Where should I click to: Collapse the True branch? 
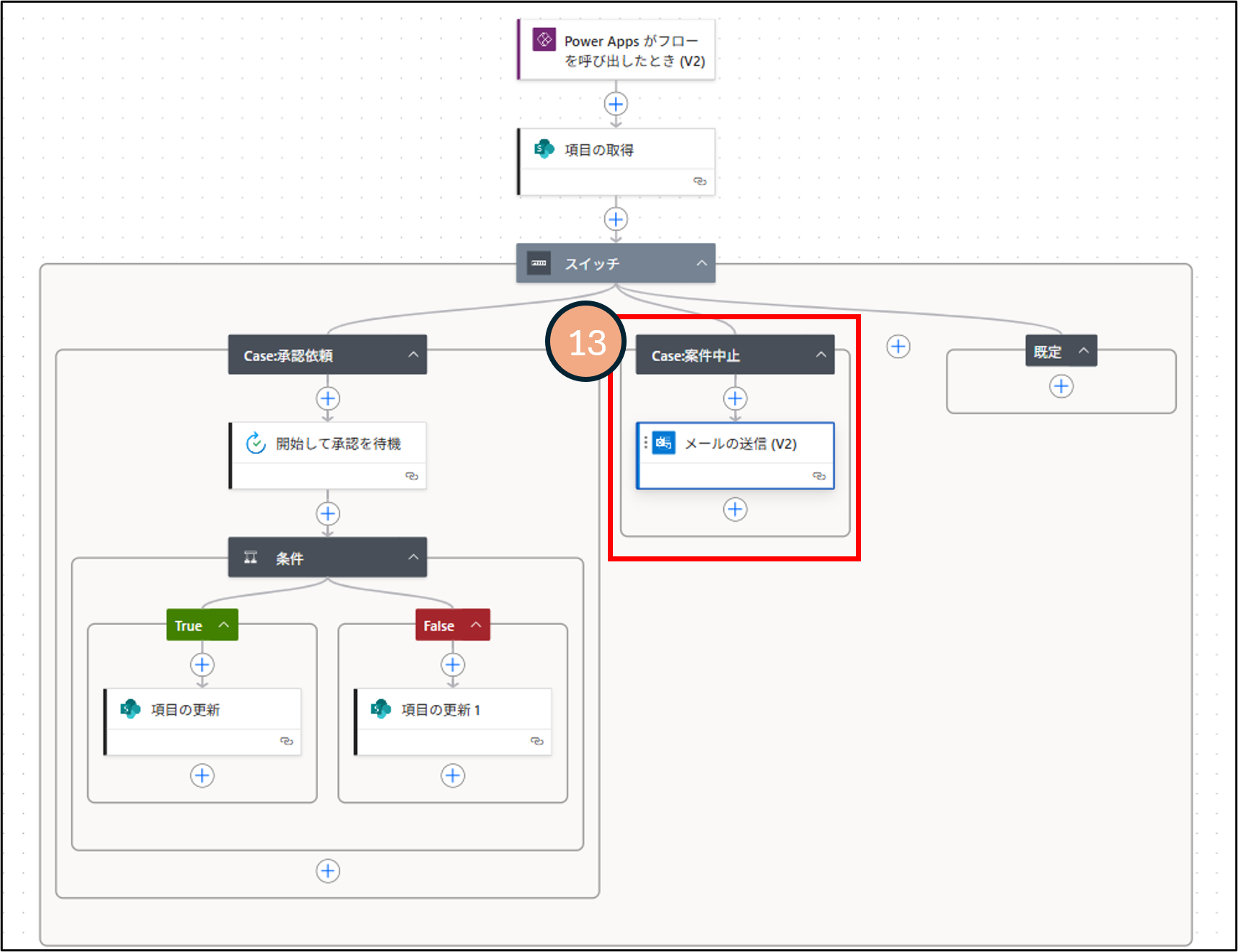[224, 625]
